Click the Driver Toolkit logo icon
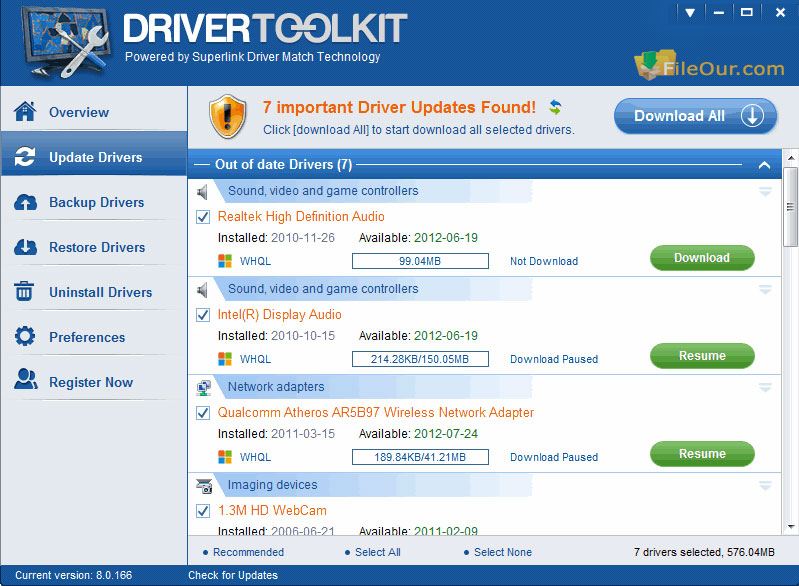Viewport: 799px width, 586px height. point(65,43)
